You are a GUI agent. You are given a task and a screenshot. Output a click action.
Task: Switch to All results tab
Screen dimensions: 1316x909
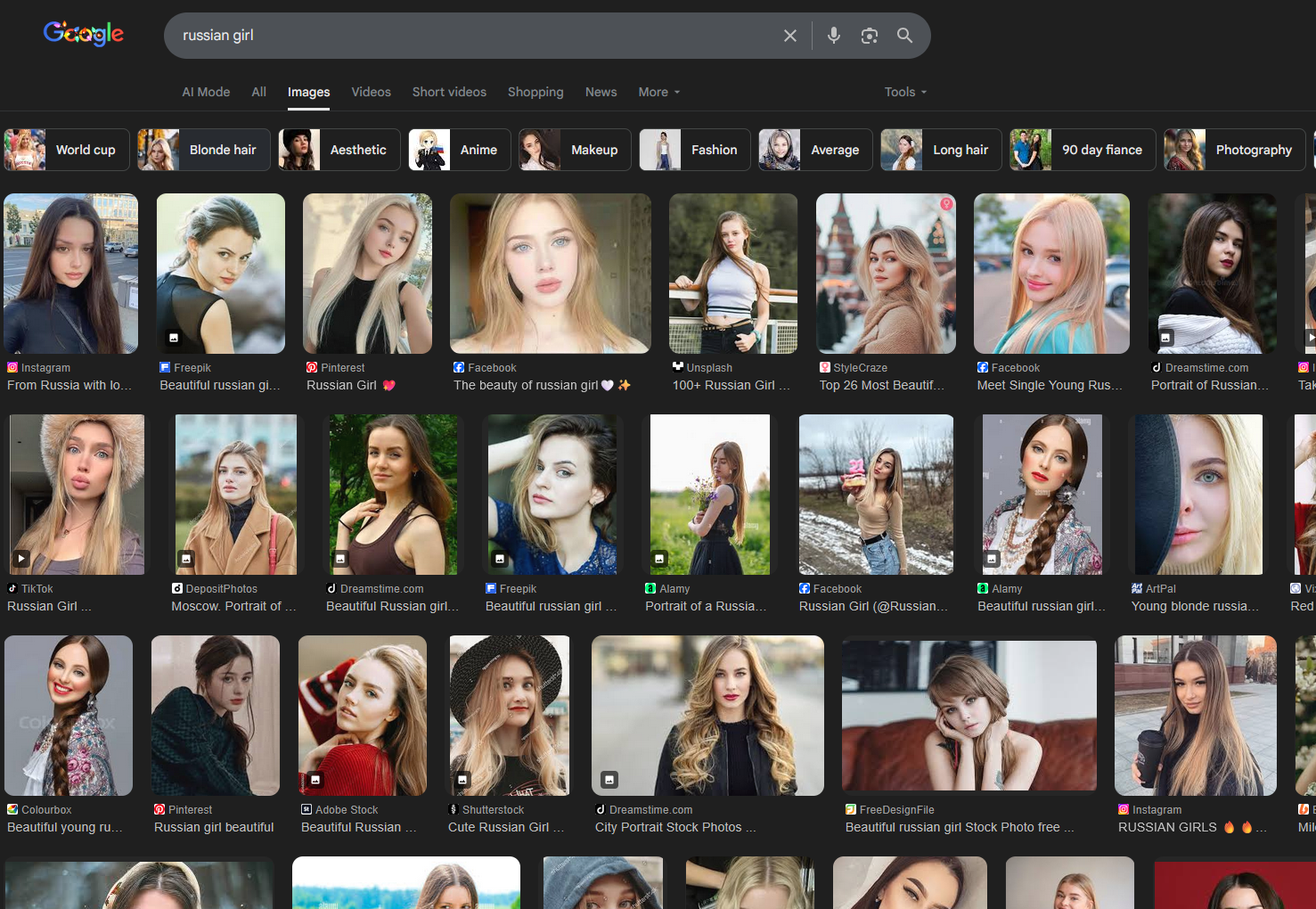point(258,92)
